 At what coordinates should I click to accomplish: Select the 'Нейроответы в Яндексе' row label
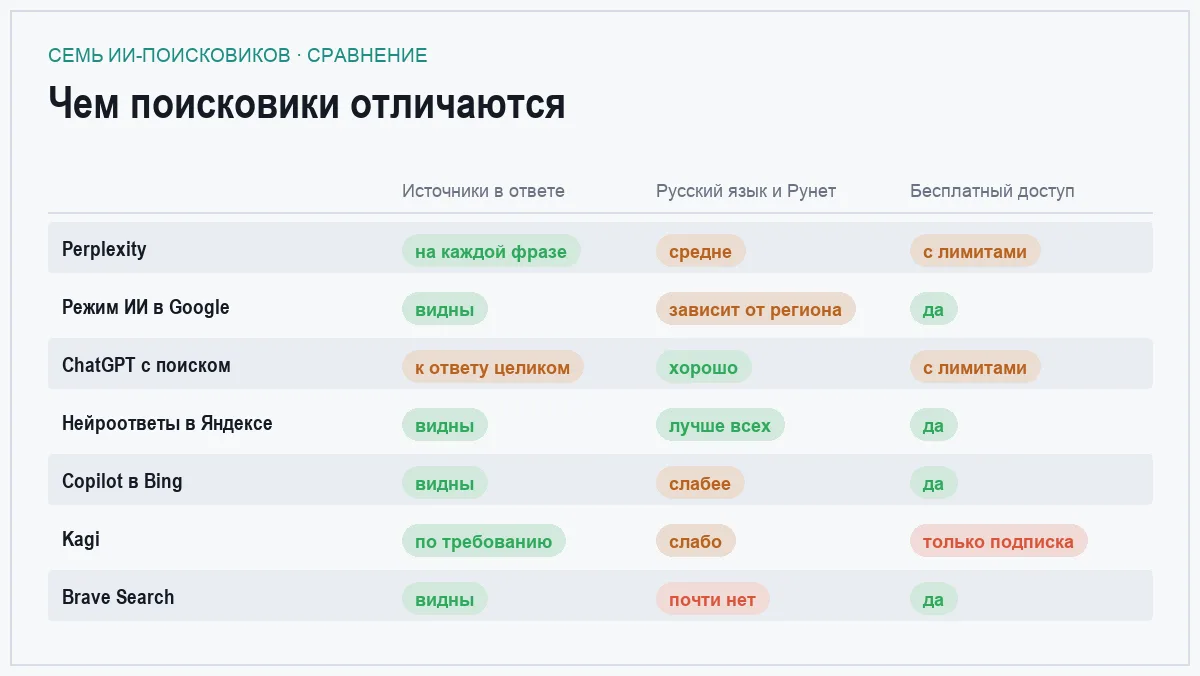point(167,423)
